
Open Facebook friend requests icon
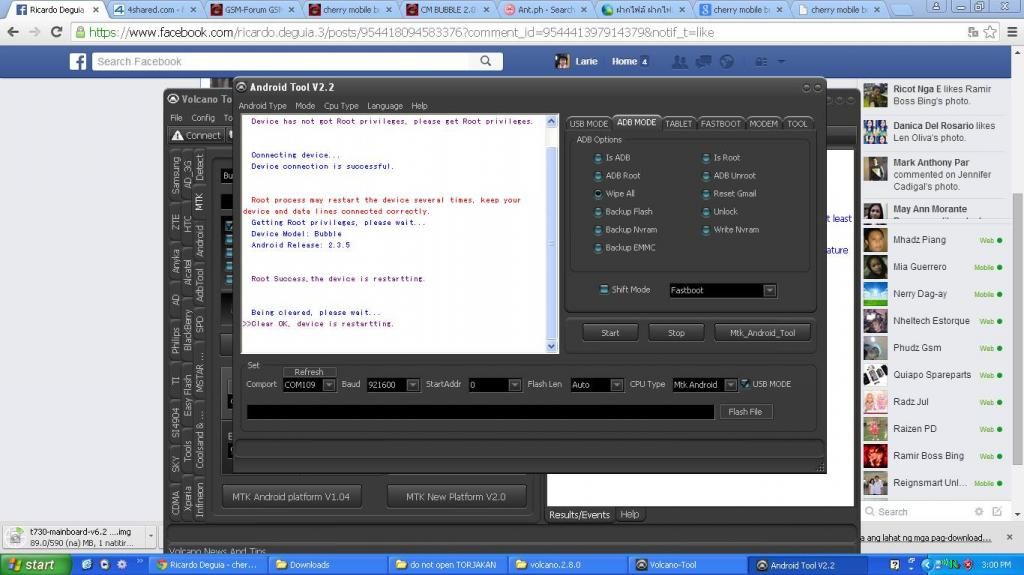point(680,62)
